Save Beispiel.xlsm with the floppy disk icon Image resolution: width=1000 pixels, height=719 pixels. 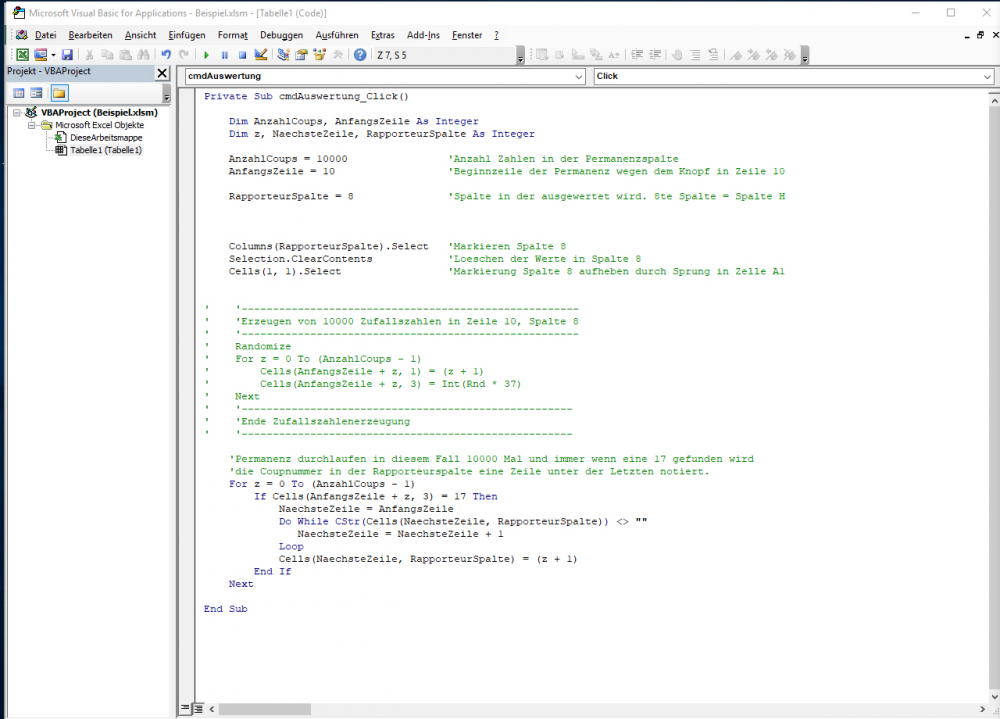(x=67, y=55)
